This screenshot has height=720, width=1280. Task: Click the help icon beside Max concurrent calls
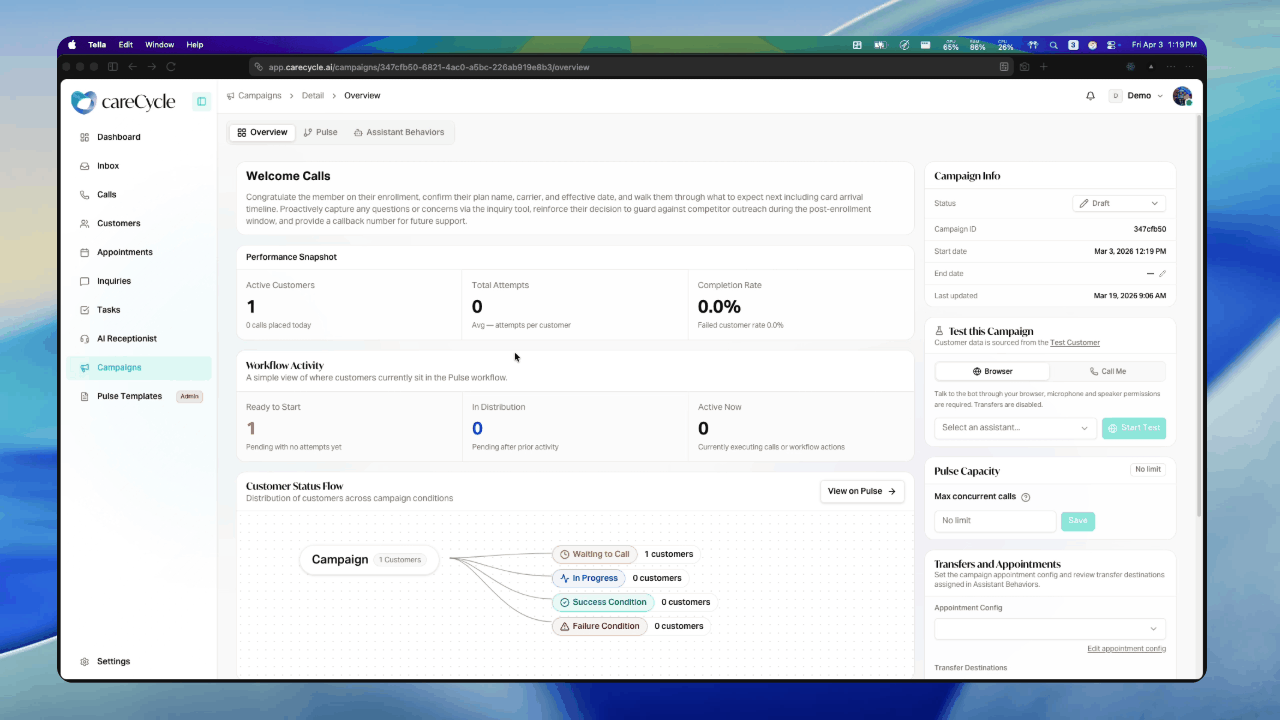coord(1025,496)
